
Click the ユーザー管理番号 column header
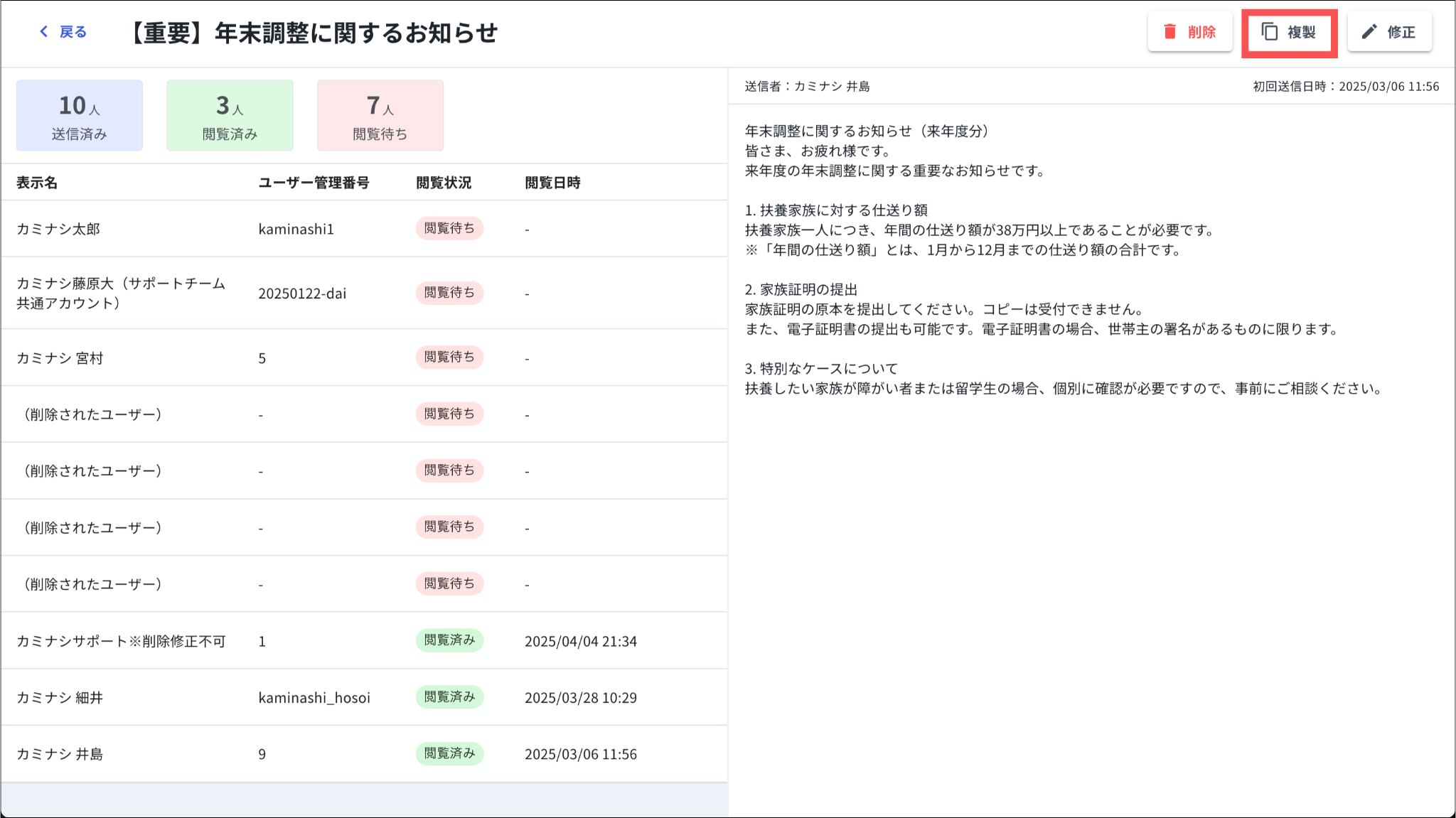[x=314, y=183]
